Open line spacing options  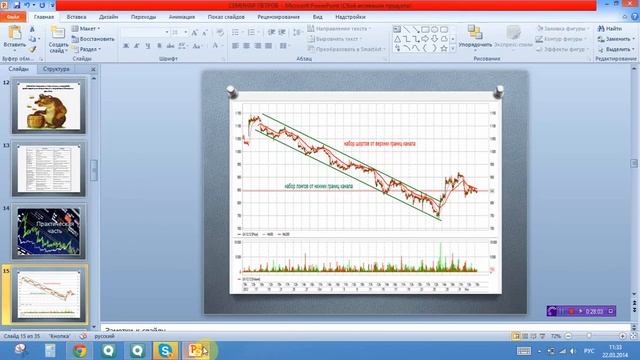[x=298, y=32]
